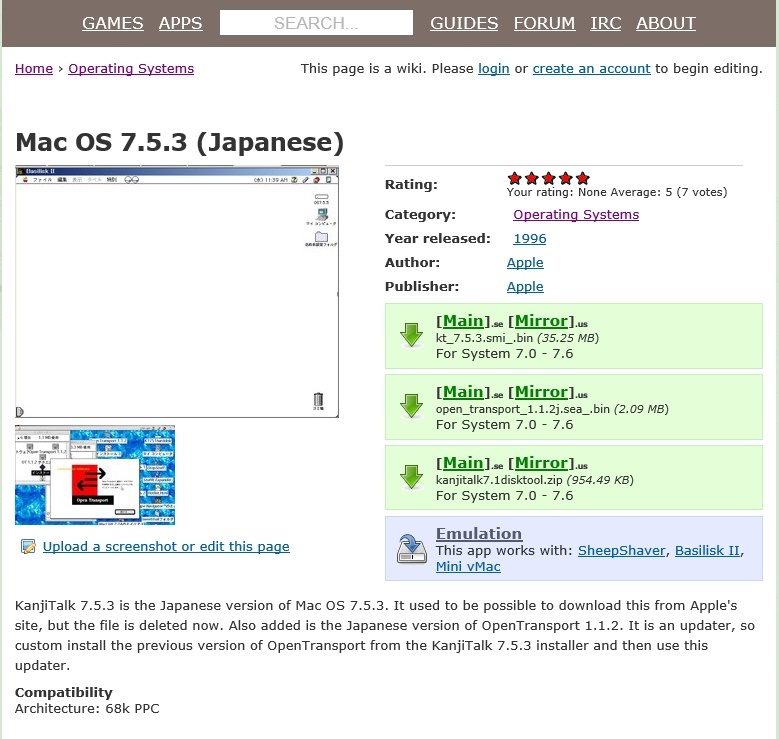This screenshot has width=779, height=739.
Task: Rate with the fifth red star
Action: click(583, 178)
